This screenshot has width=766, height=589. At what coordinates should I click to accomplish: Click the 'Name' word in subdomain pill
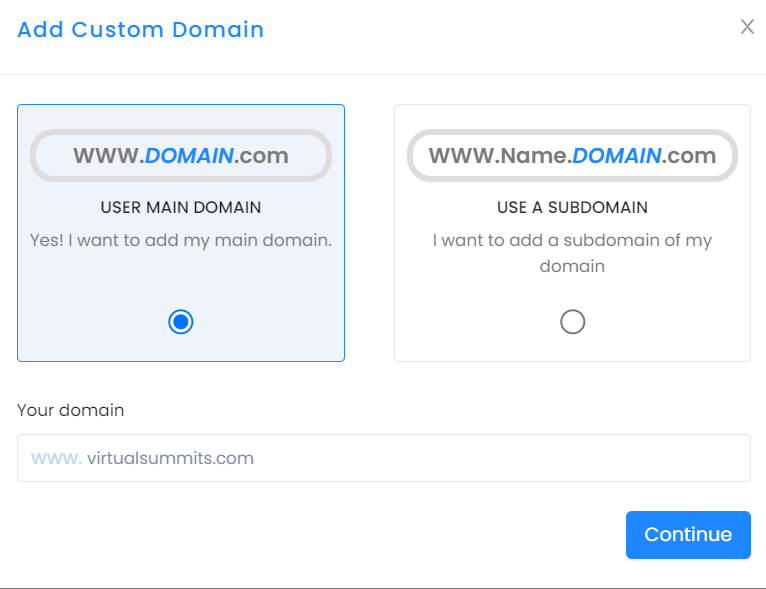click(x=533, y=156)
